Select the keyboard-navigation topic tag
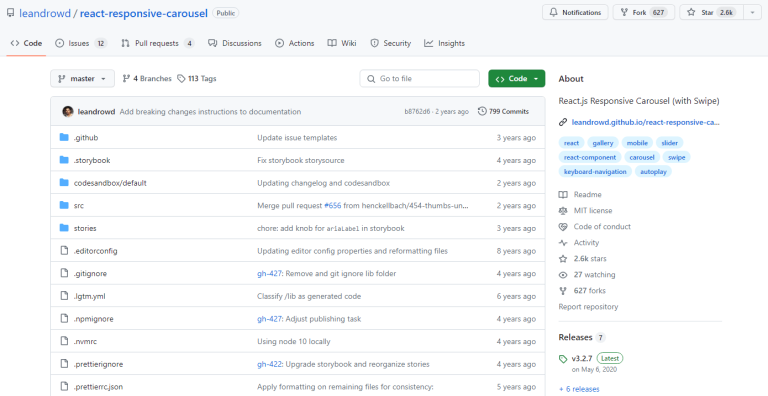Image resolution: width=768 pixels, height=396 pixels. coord(595,172)
